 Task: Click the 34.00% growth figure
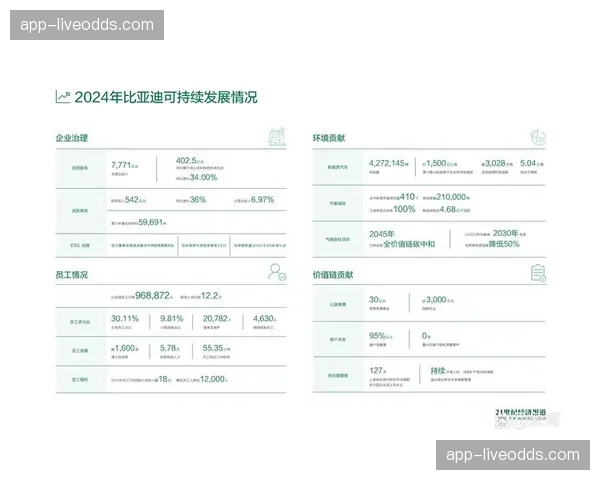pos(204,177)
